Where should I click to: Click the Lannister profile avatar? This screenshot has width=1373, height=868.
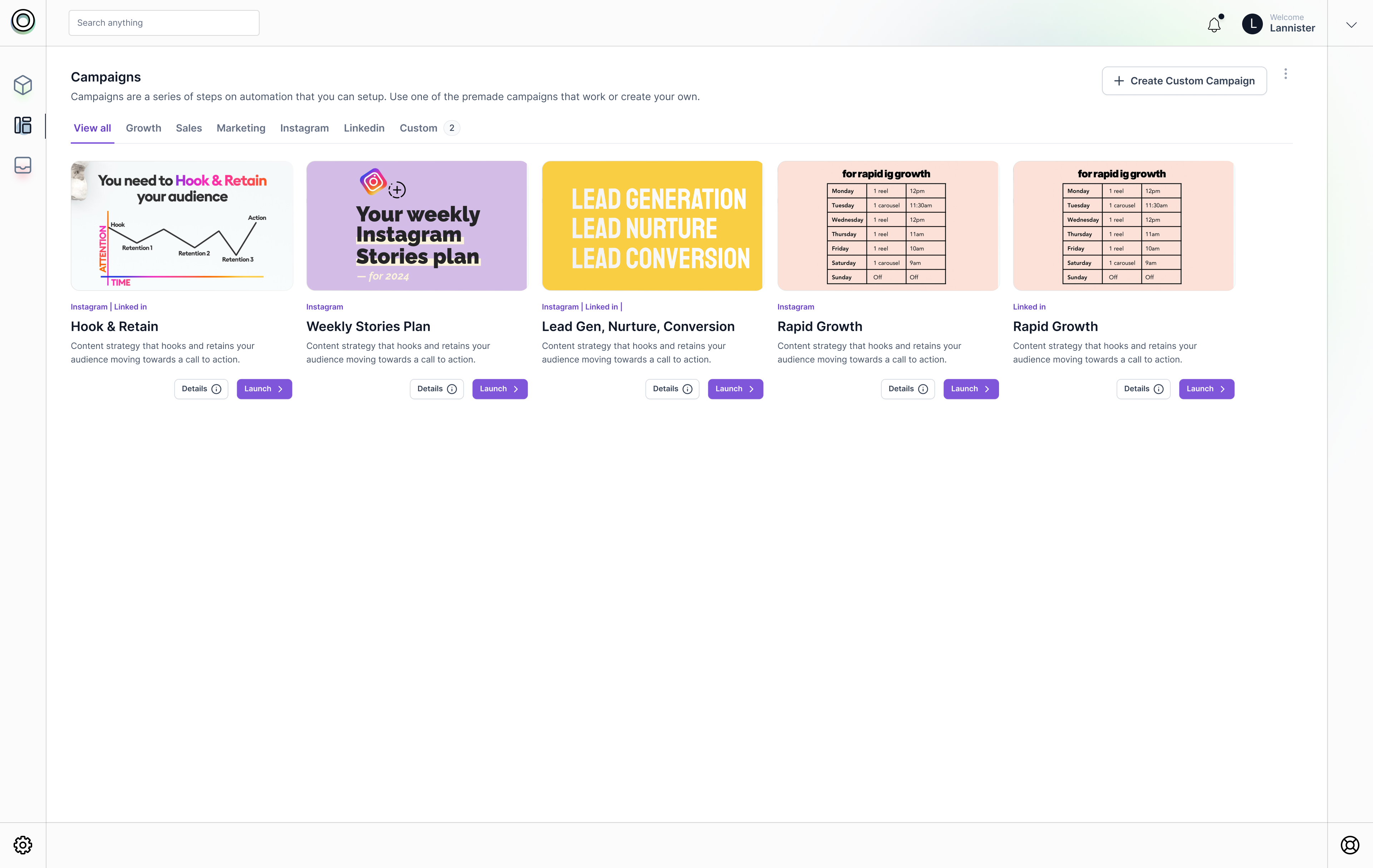click(1252, 23)
